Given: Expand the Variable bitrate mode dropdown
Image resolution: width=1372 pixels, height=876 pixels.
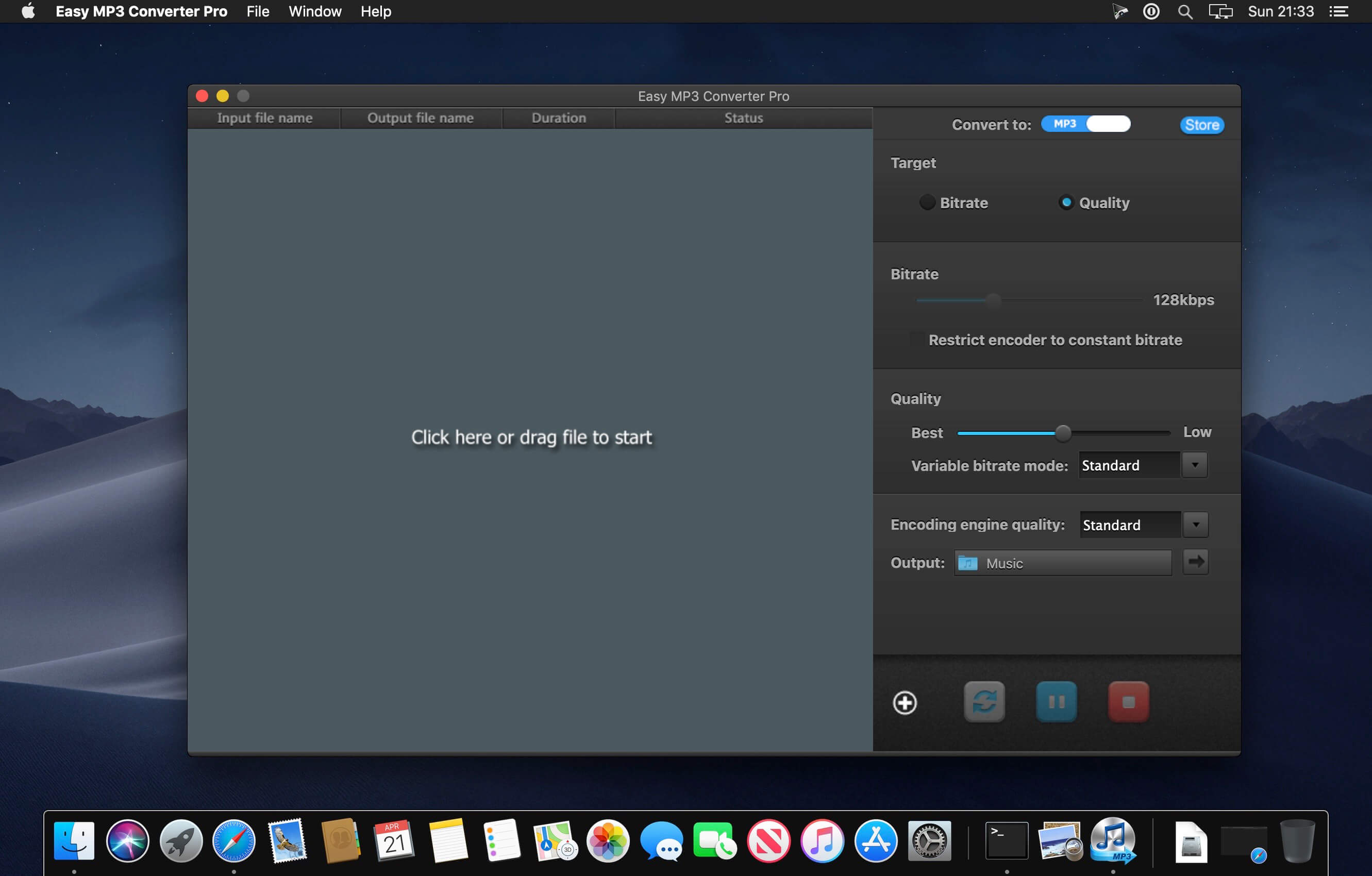Looking at the screenshot, I should tap(1195, 465).
